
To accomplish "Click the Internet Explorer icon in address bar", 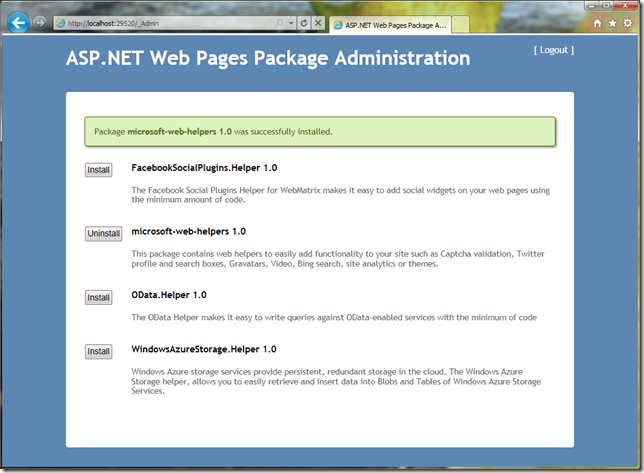I will (x=61, y=23).
